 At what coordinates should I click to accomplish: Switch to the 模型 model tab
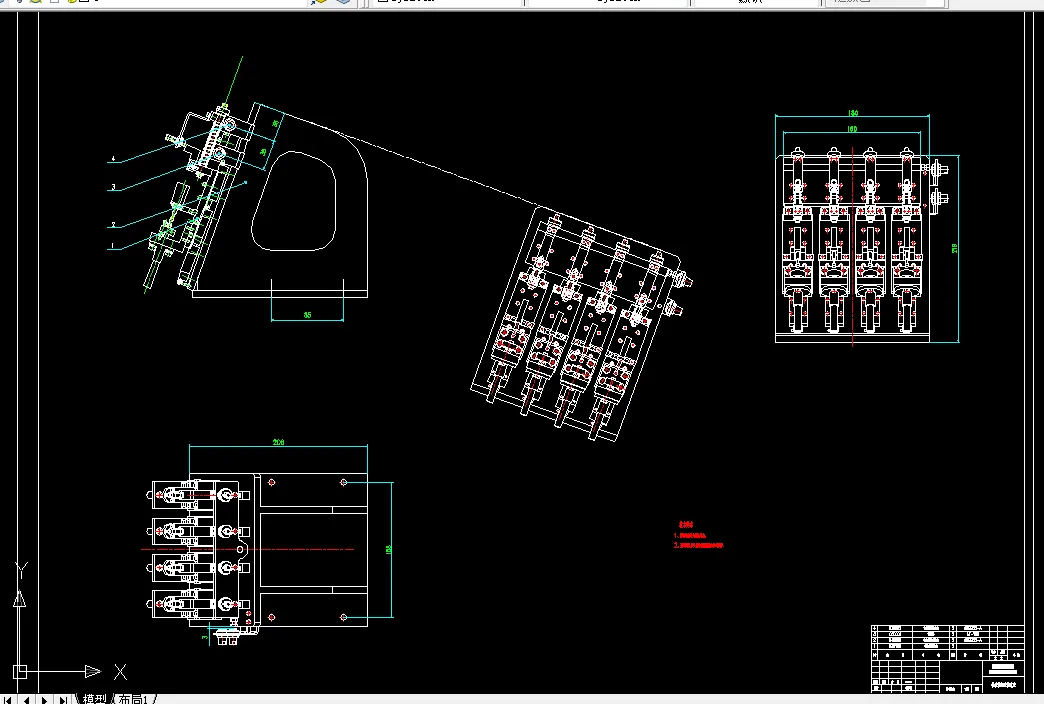tap(94, 699)
